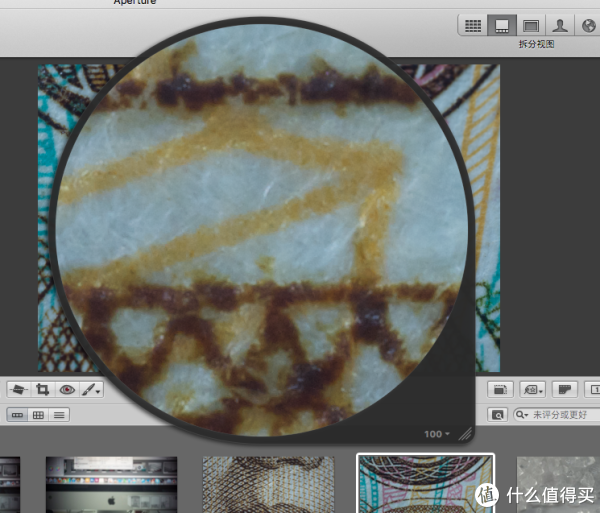Screen dimensions: 600x513
Task: Select the Split View layout button
Action: click(x=502, y=26)
